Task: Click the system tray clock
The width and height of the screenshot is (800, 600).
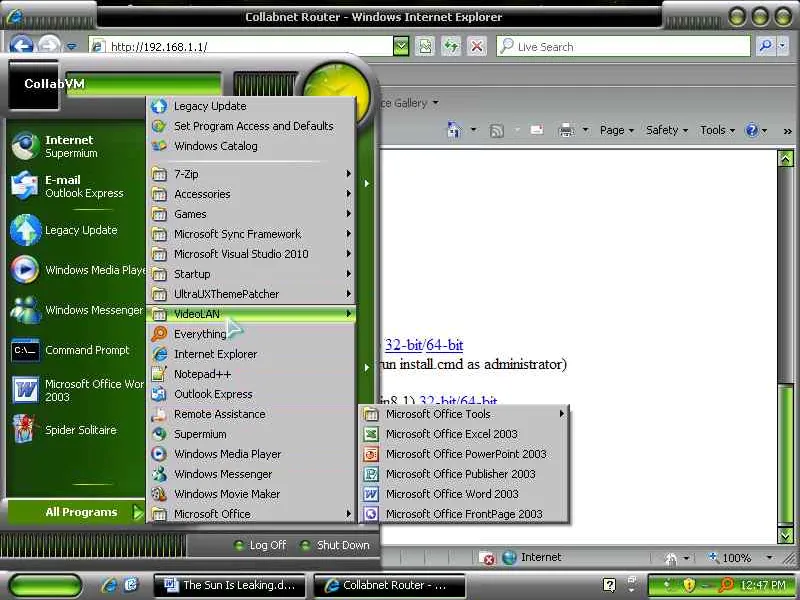Action: pos(762,585)
